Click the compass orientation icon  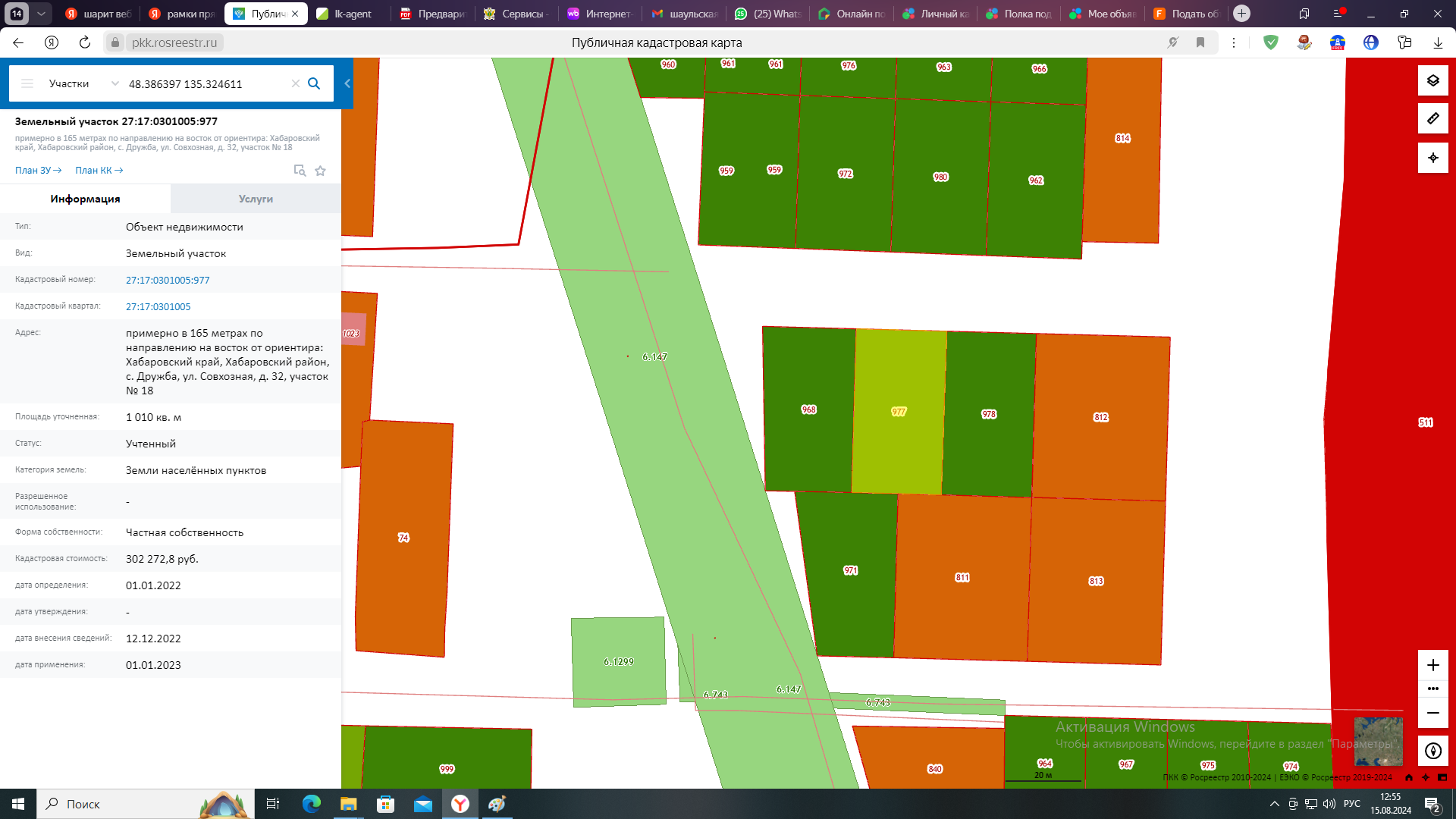point(1432,751)
